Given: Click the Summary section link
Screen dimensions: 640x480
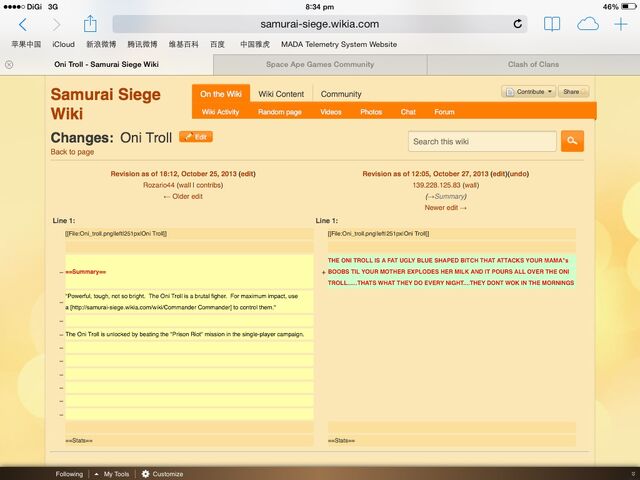Looking at the screenshot, I should click(446, 196).
